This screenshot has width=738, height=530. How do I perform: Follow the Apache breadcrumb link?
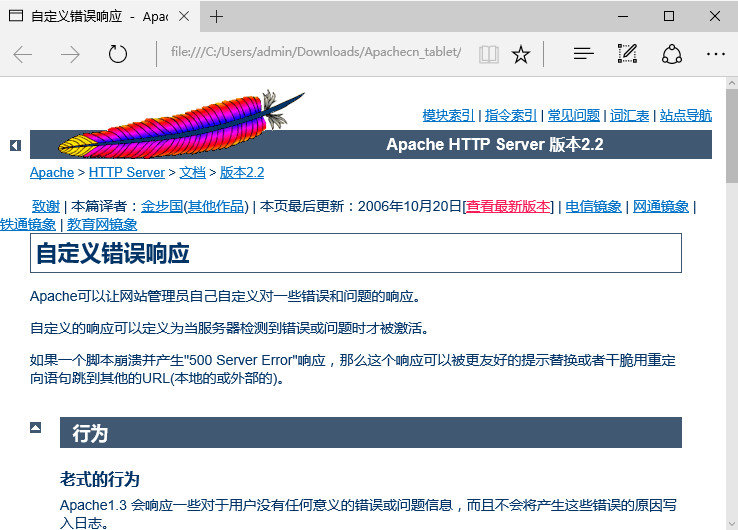[52, 173]
